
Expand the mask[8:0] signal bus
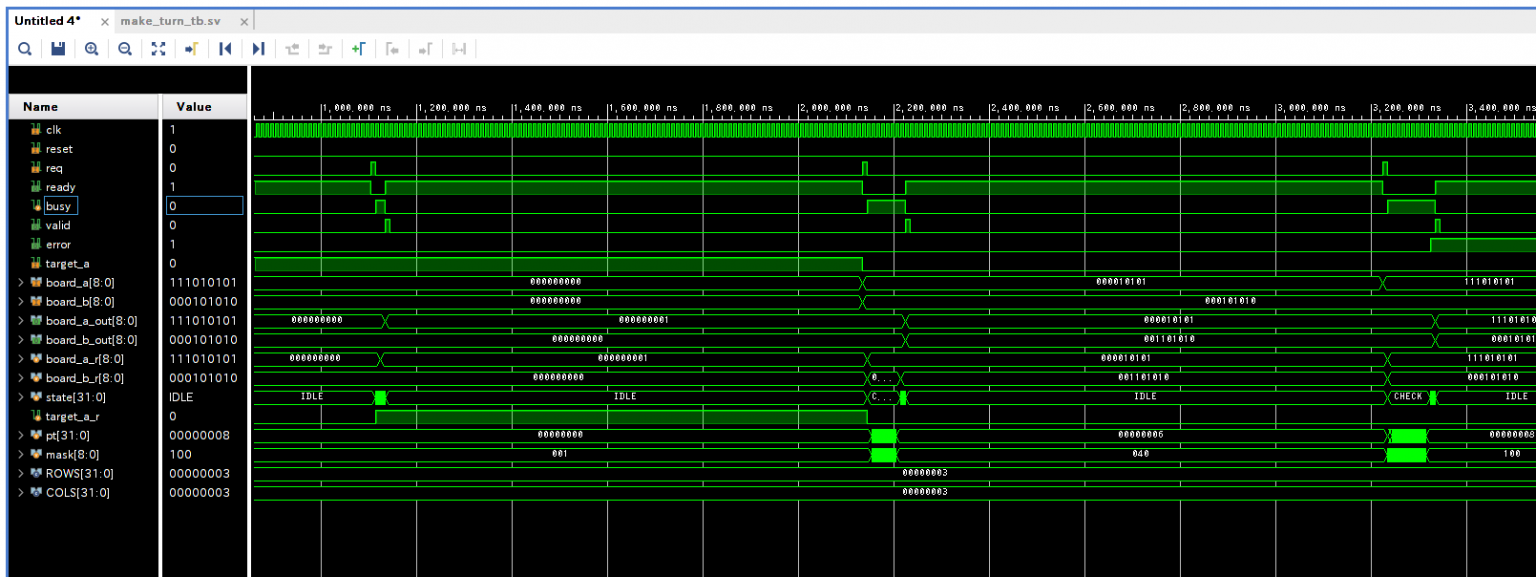[21, 455]
